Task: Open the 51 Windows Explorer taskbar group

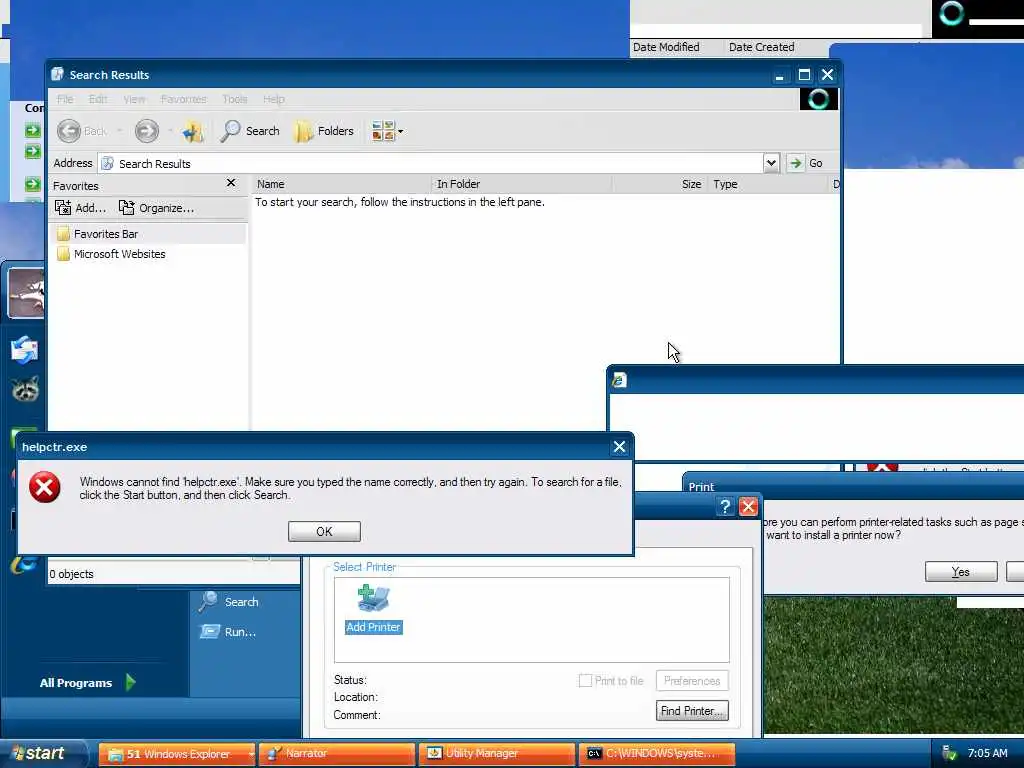Action: (x=176, y=754)
